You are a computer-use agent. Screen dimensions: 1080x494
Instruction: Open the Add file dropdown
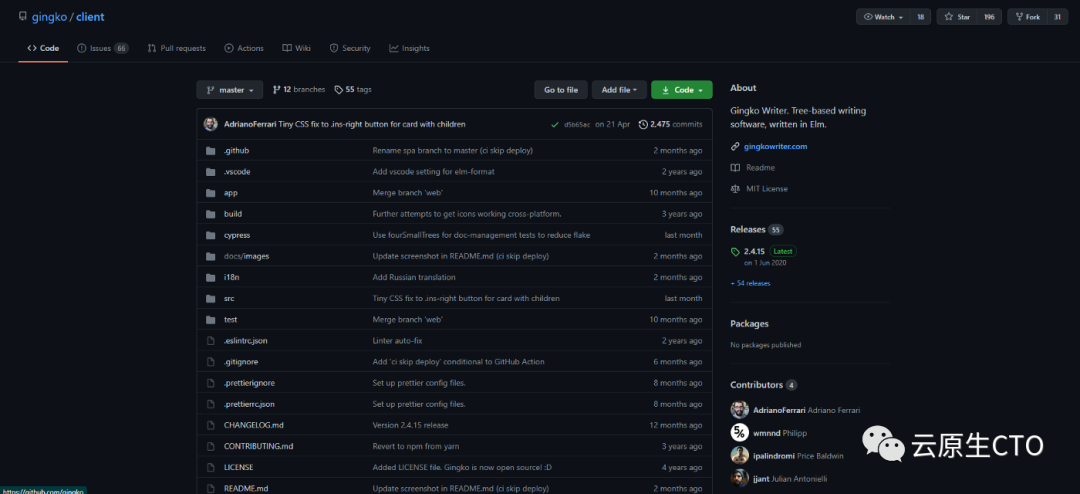click(619, 90)
